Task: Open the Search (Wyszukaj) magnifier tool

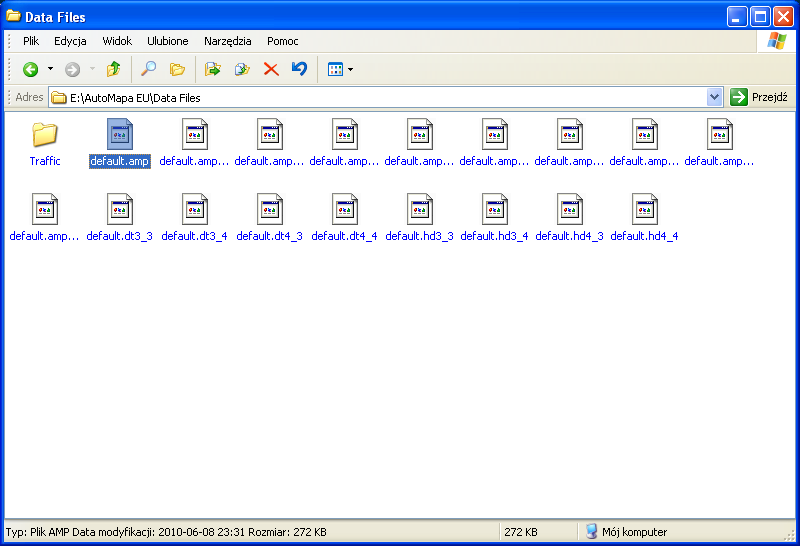Action: [148, 69]
